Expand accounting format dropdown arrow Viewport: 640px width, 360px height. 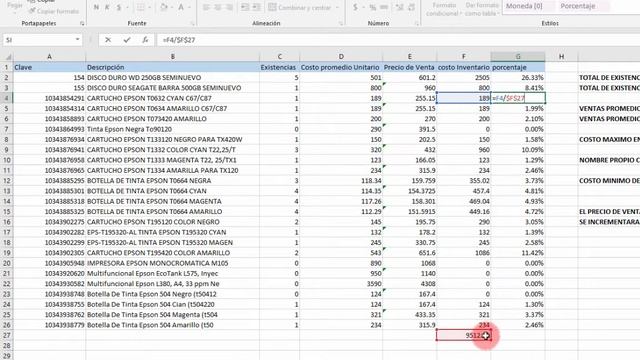coord(363,7)
